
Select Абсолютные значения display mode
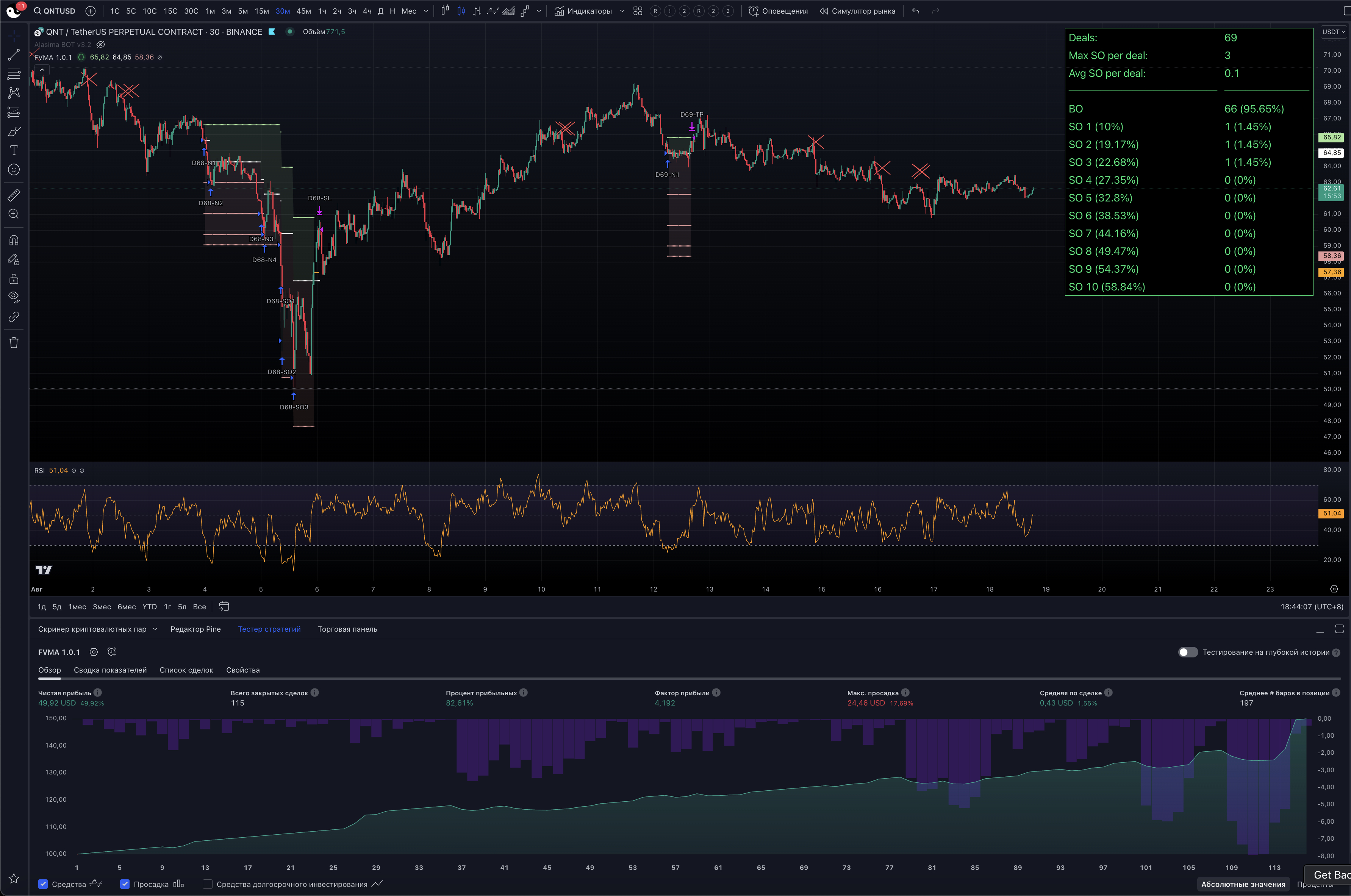[1243, 884]
